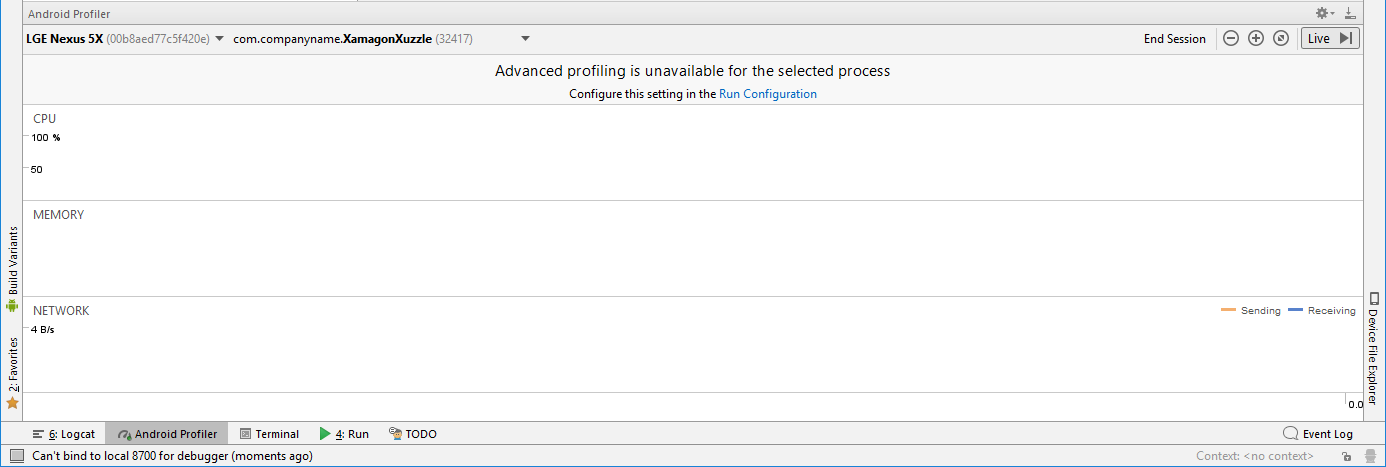Screen dimensions: 1386x467
Task: Open the Run tool window
Action: click(344, 434)
